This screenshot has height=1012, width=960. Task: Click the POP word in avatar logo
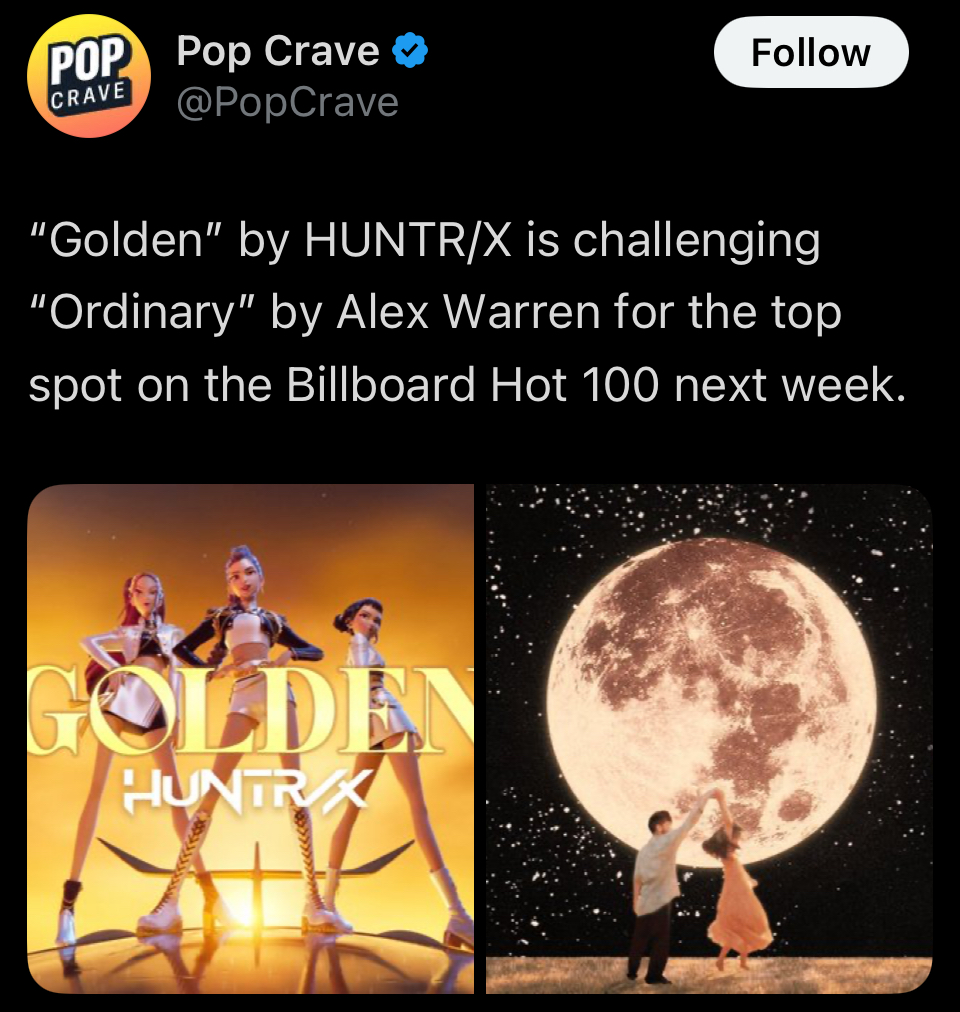point(88,60)
